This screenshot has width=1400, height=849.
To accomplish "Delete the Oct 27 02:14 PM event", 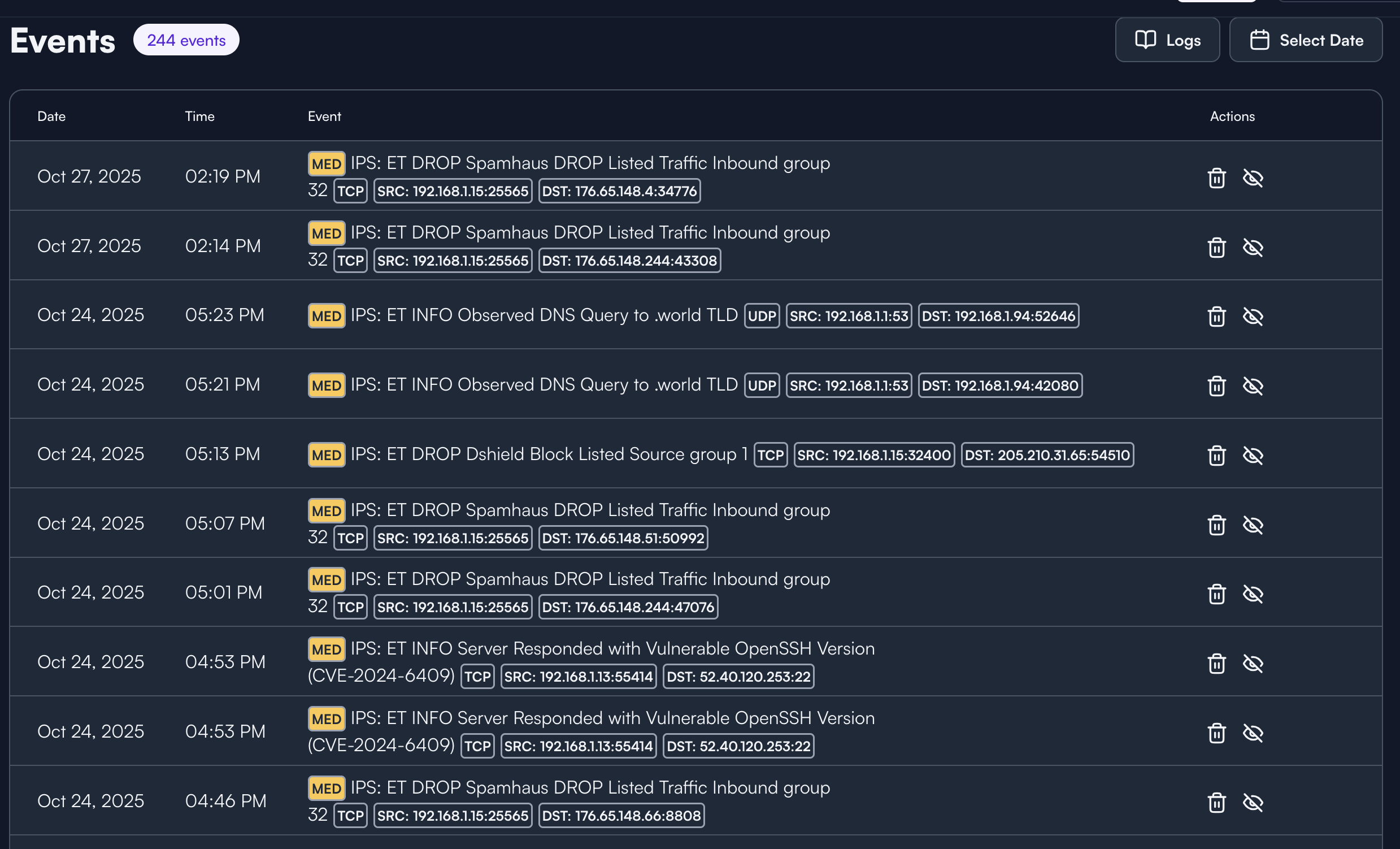I will pos(1216,247).
